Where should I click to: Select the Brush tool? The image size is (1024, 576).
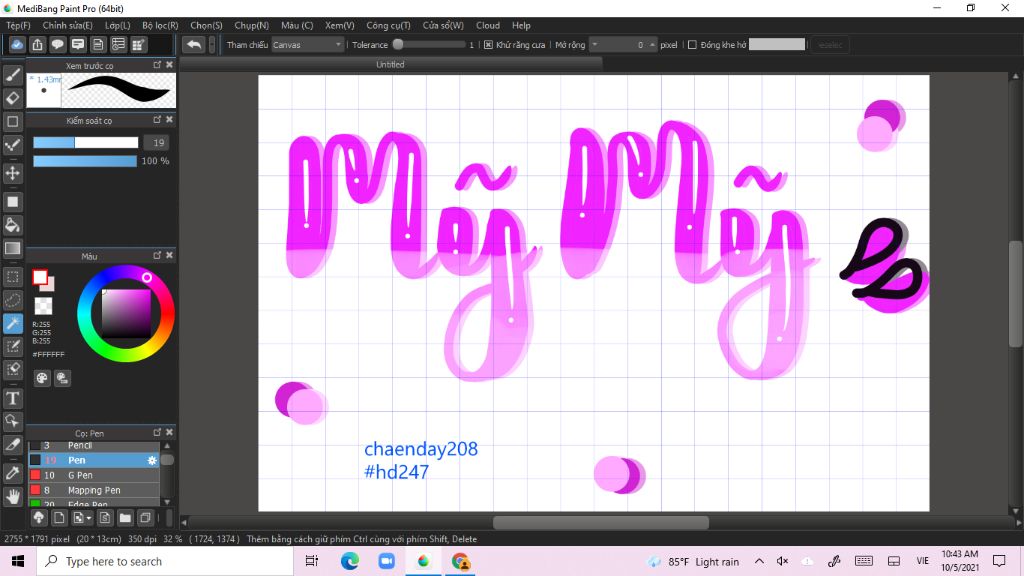[12, 75]
